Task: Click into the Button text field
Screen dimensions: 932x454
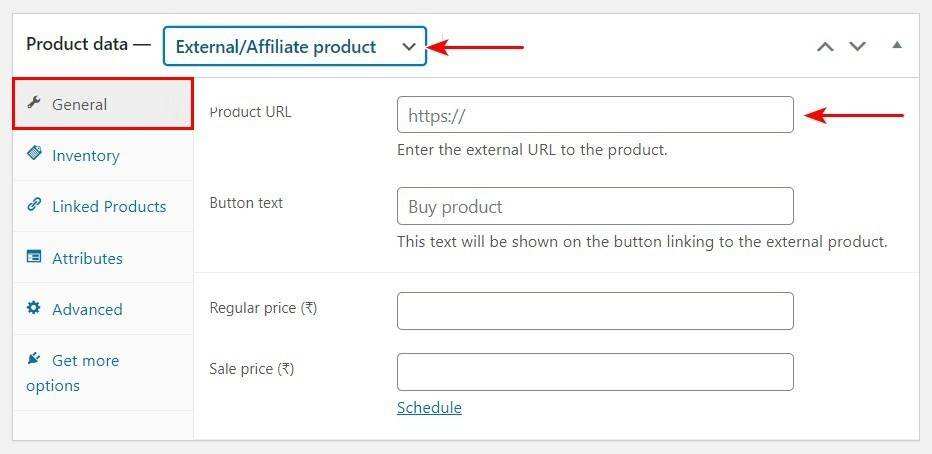Action: pyautogui.click(x=595, y=206)
